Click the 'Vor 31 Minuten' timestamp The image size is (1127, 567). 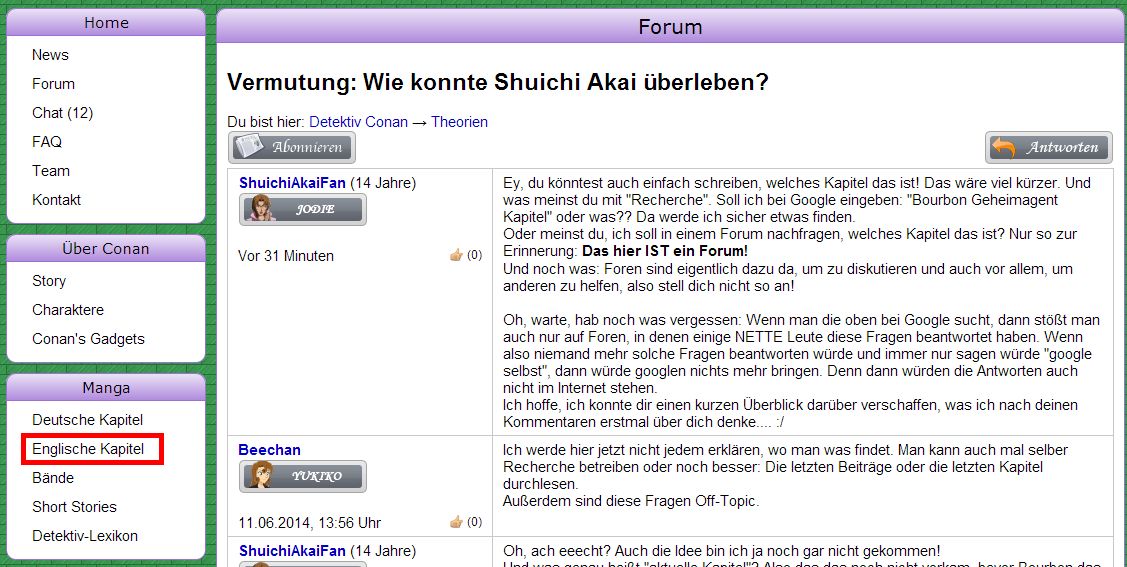[286, 256]
